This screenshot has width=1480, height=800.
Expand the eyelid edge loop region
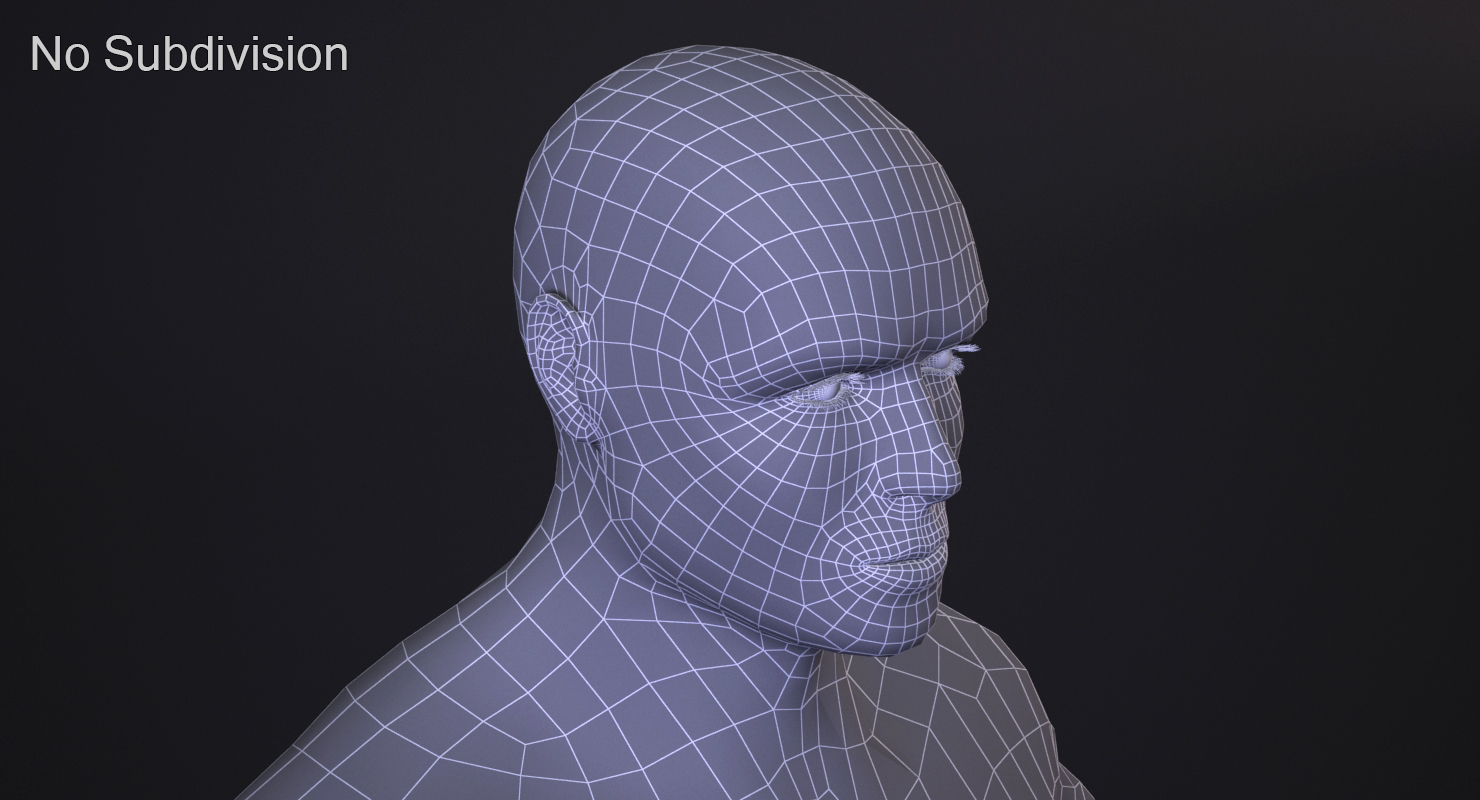click(x=830, y=390)
